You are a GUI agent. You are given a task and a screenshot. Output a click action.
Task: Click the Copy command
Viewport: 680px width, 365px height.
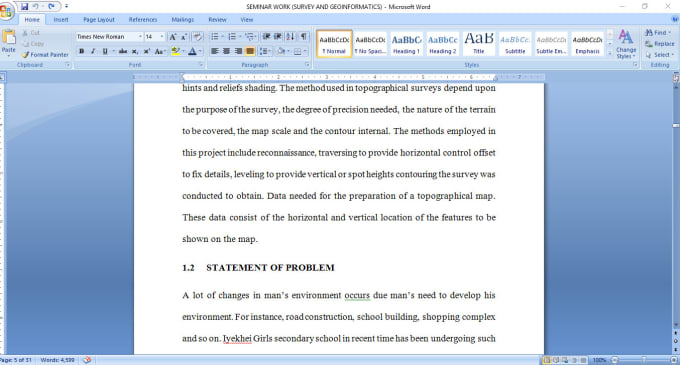tap(33, 44)
